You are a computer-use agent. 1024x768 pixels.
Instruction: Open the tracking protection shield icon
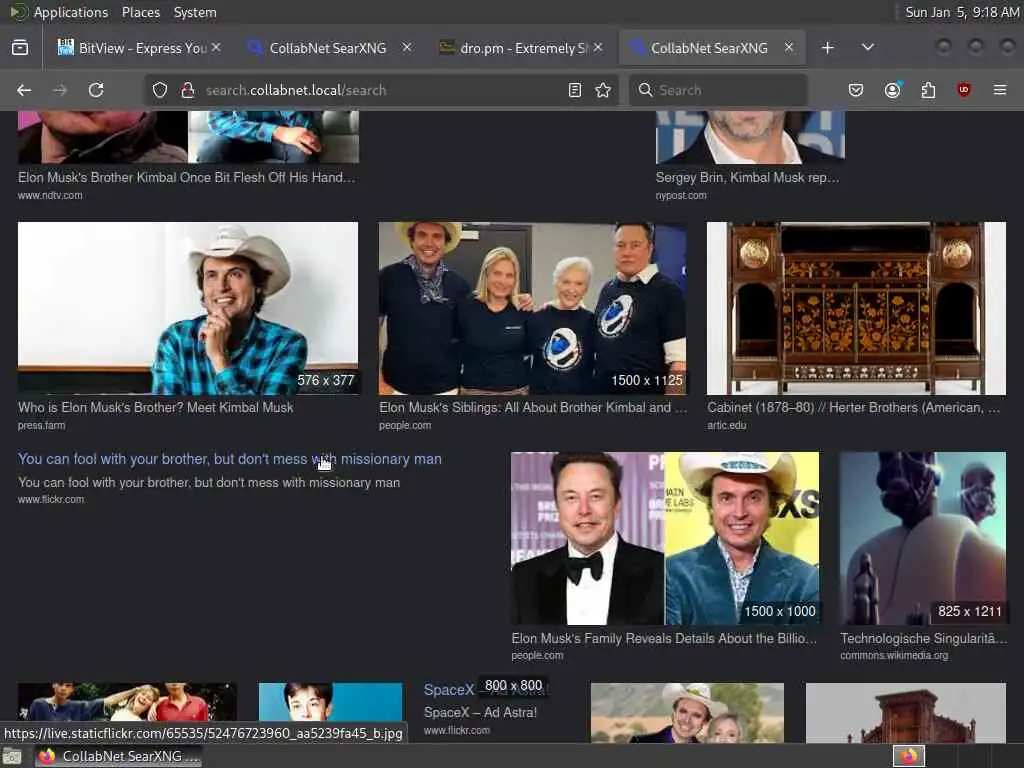click(x=160, y=90)
